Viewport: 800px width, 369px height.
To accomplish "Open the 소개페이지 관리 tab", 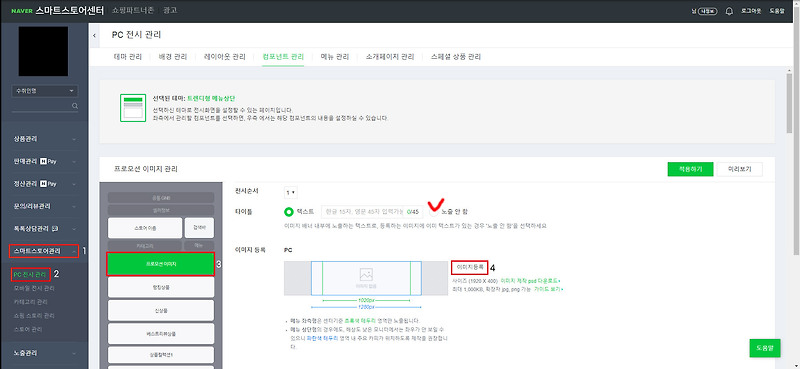I will [x=390, y=57].
